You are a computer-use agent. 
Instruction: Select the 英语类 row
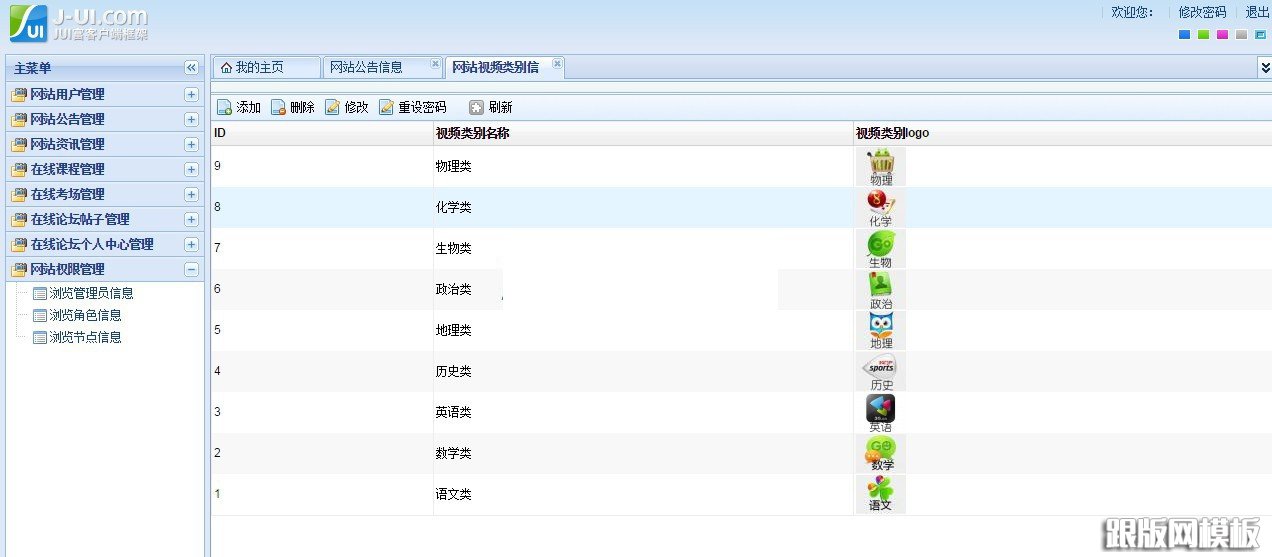(741, 413)
